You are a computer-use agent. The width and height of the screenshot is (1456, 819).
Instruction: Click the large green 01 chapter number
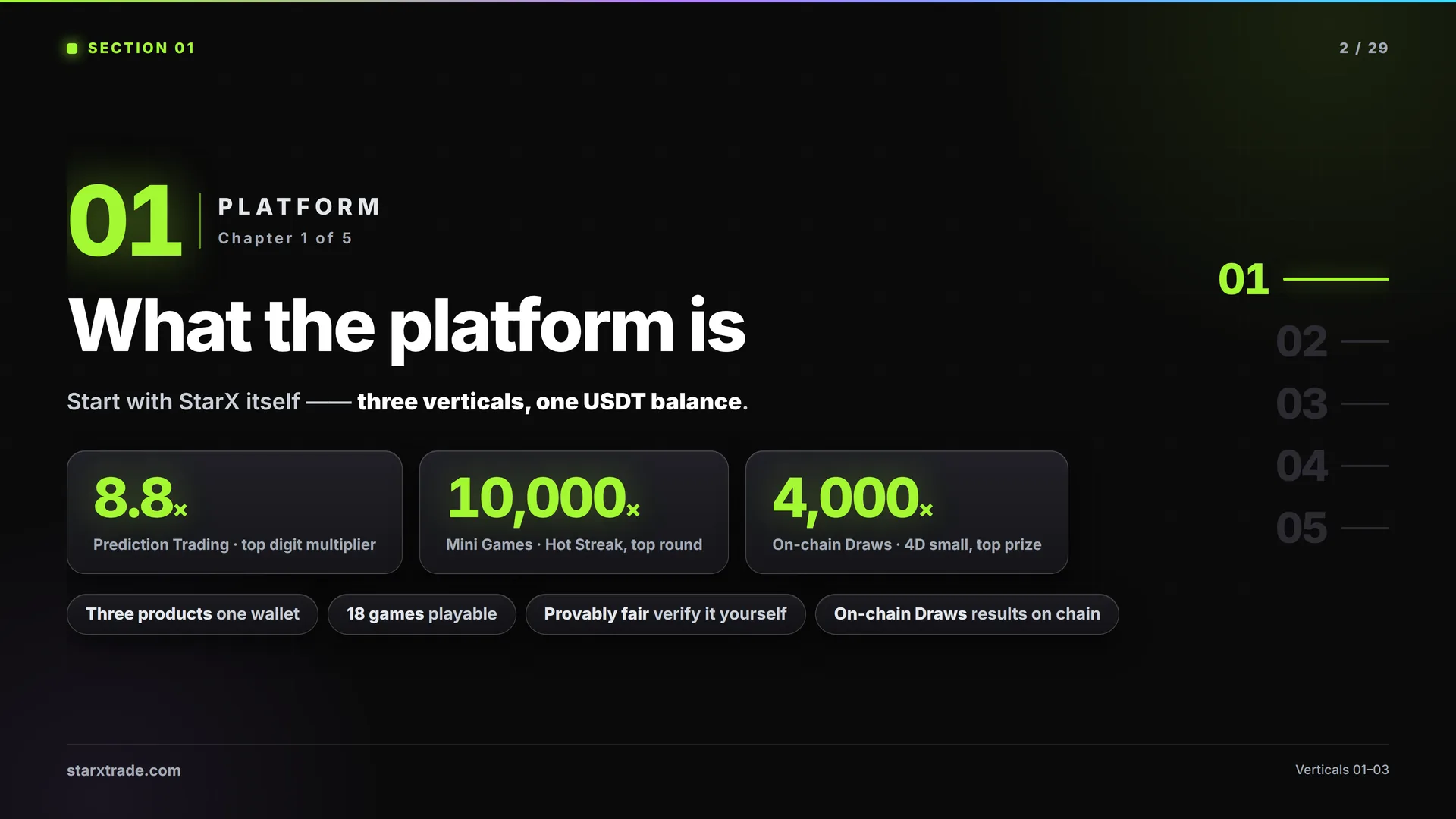tap(125, 221)
